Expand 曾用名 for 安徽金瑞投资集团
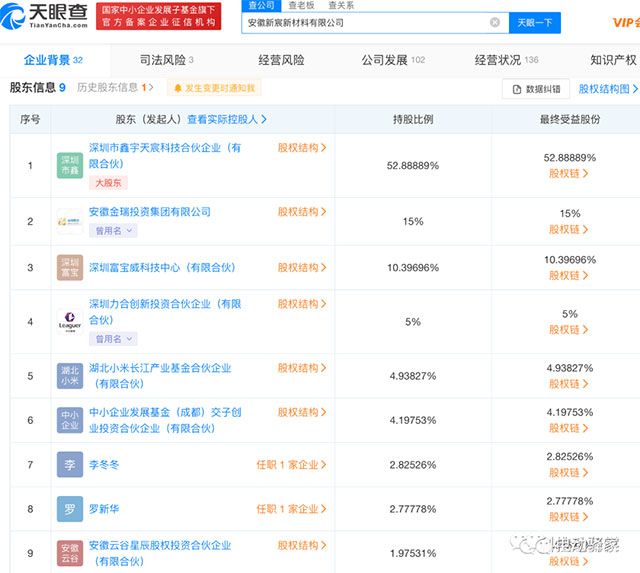 pos(113,231)
